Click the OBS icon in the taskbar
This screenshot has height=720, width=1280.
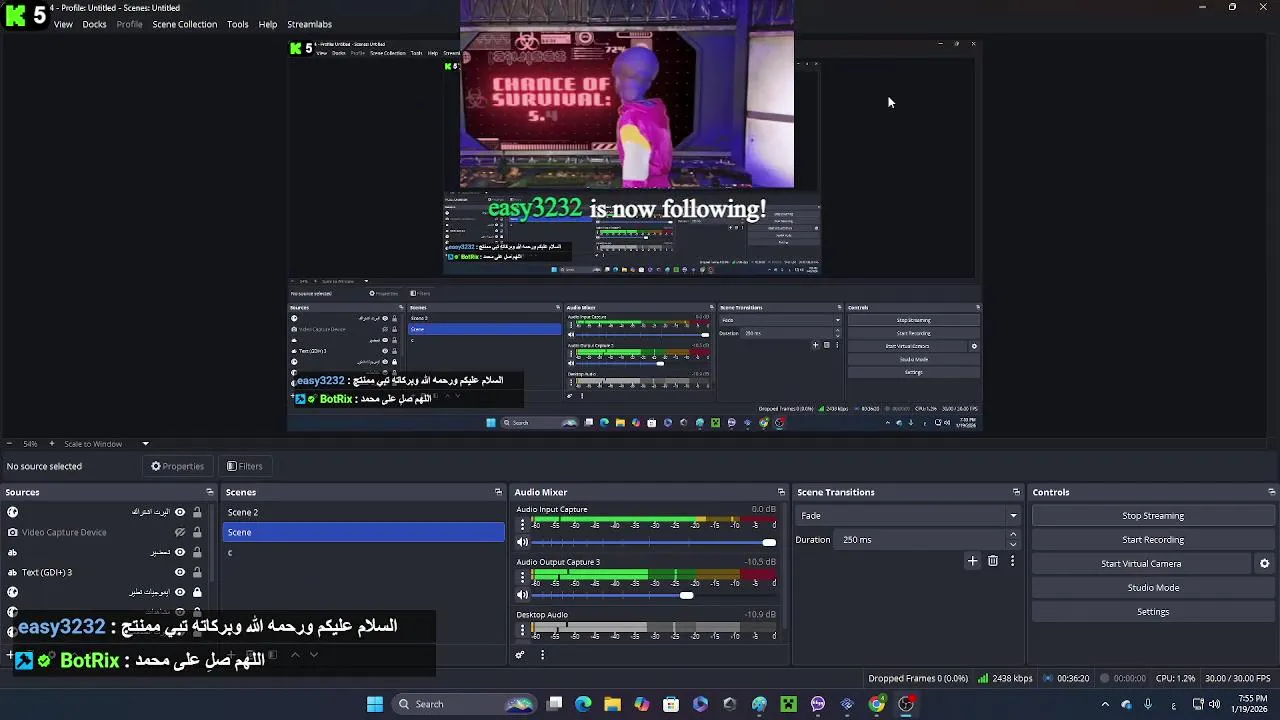[906, 704]
